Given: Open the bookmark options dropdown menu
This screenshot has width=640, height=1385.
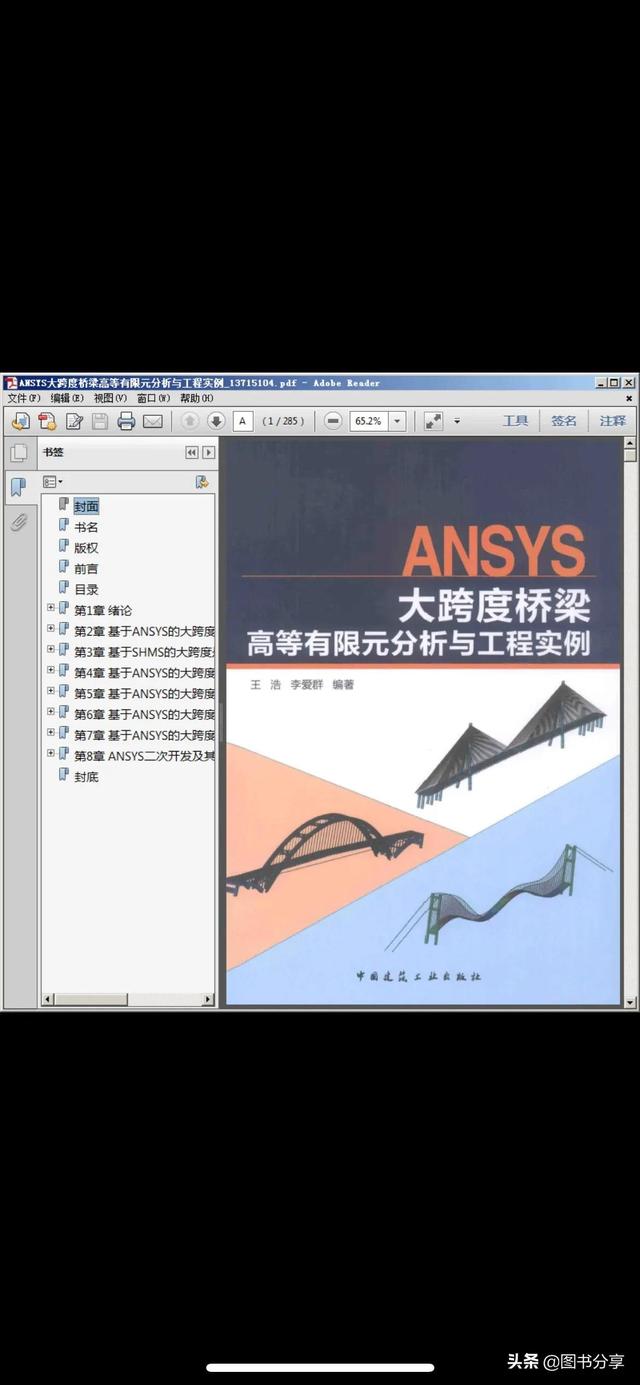Looking at the screenshot, I should point(53,482).
